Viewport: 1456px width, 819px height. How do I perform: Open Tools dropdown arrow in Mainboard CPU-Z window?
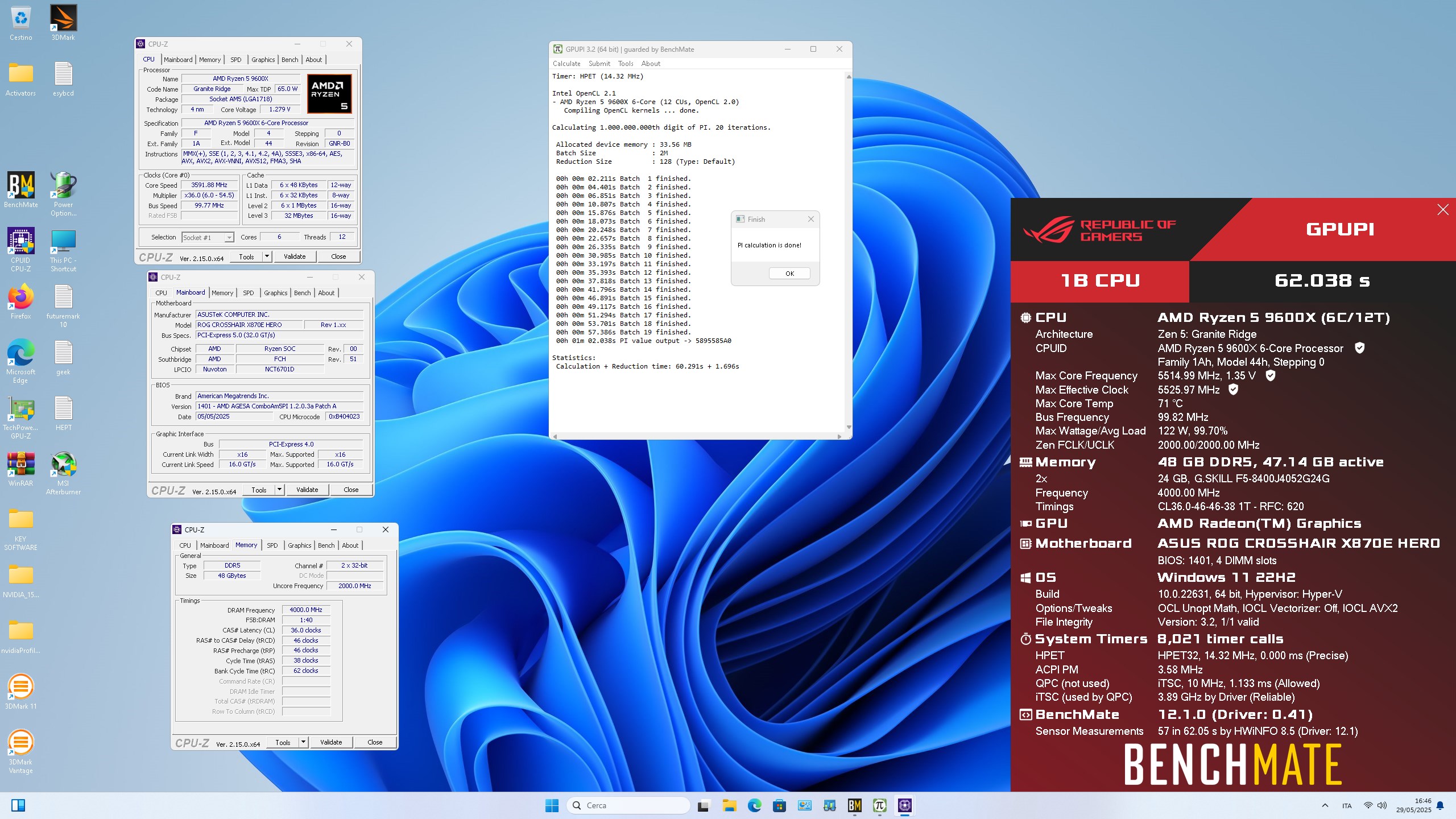click(279, 490)
